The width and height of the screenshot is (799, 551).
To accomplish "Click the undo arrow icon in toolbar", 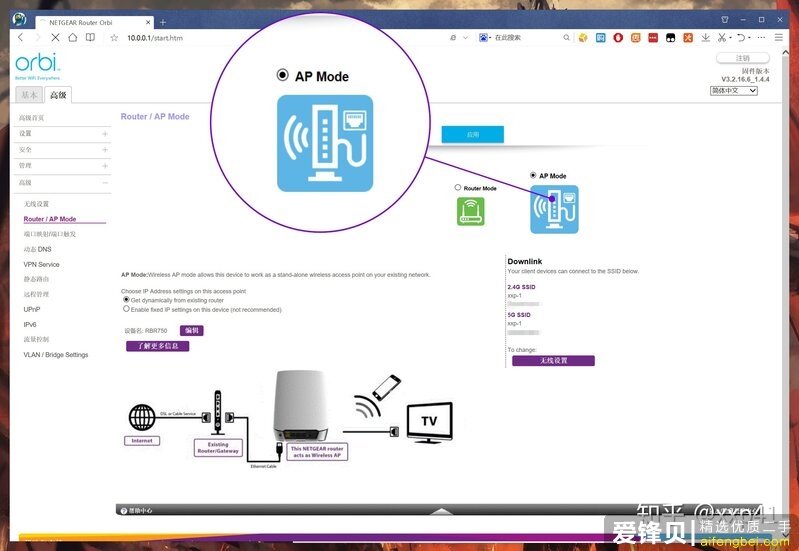I will 741,37.
